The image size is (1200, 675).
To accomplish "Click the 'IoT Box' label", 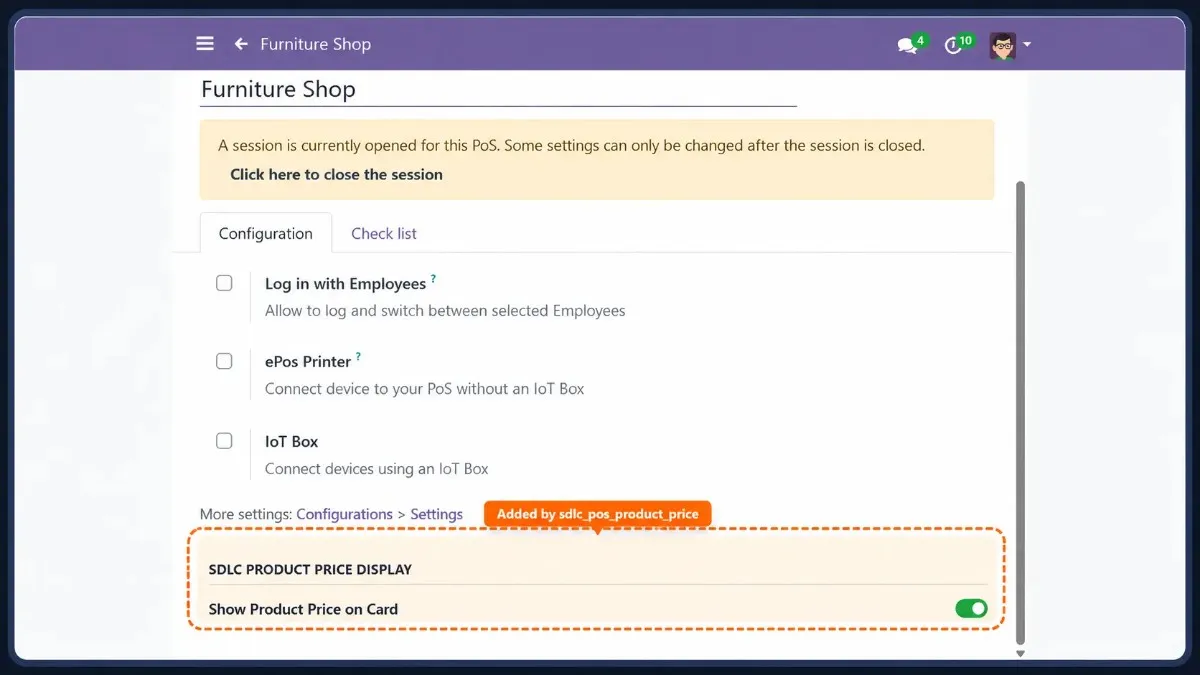I will coord(291,441).
